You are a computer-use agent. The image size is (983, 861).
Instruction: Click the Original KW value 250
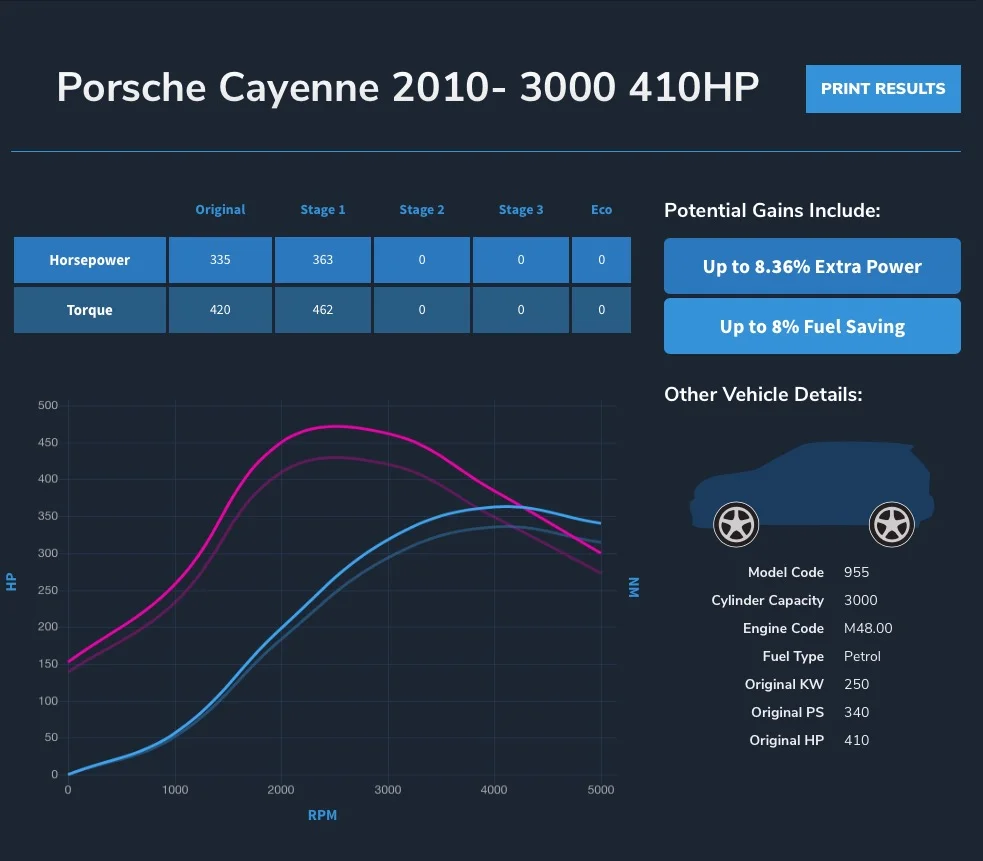tap(856, 684)
